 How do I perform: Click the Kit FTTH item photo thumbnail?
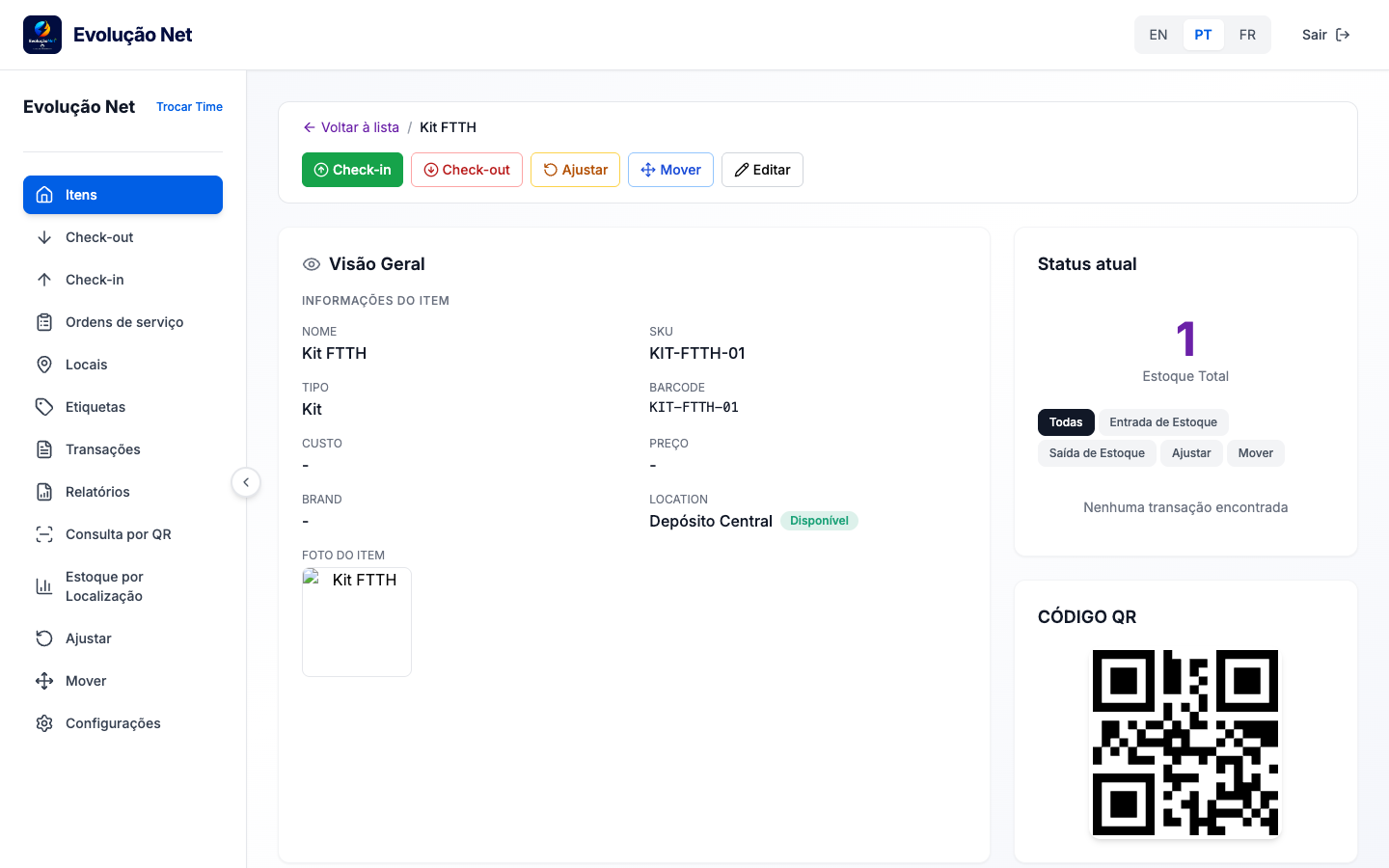click(357, 622)
